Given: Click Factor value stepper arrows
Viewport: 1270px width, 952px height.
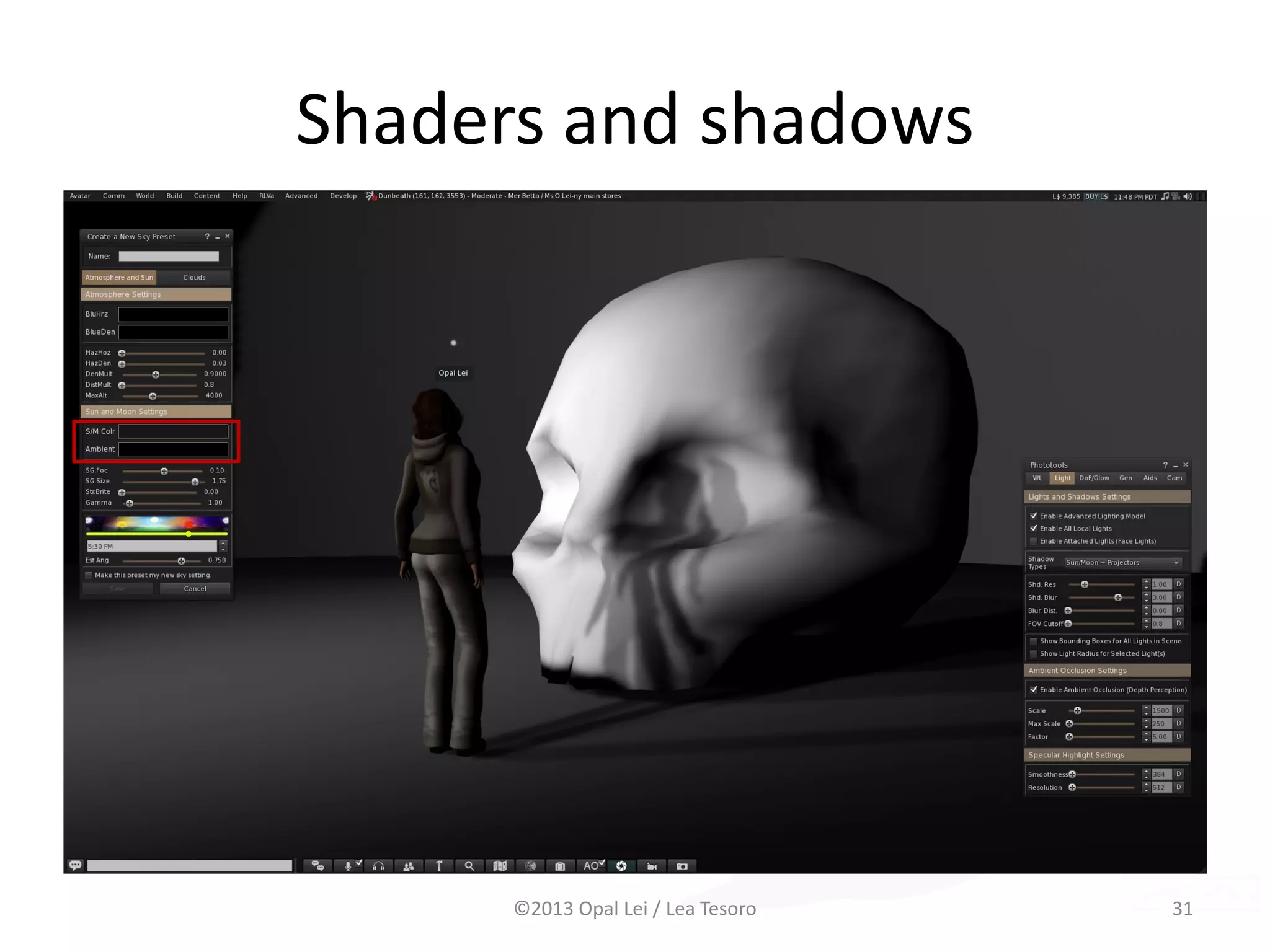Looking at the screenshot, I should coord(1146,736).
